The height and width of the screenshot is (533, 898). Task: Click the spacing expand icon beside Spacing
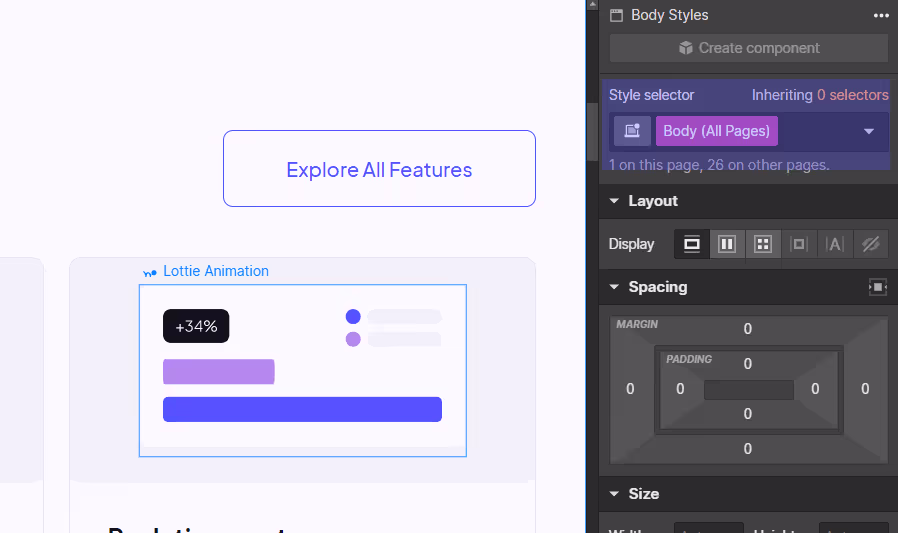877,287
